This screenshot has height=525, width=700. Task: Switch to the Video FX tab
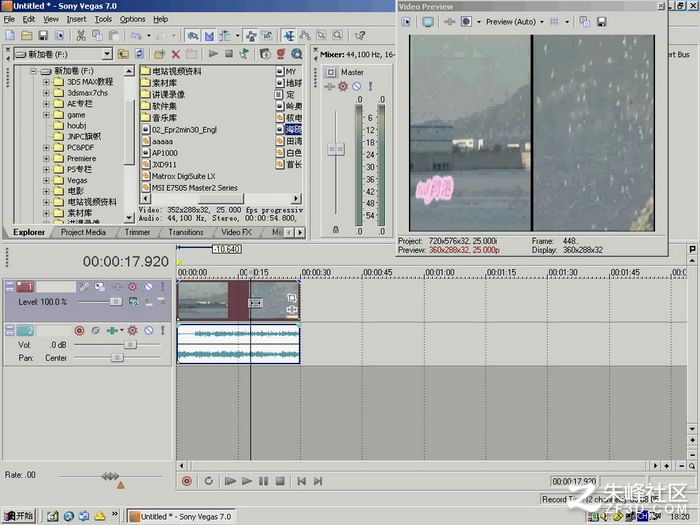coord(236,232)
